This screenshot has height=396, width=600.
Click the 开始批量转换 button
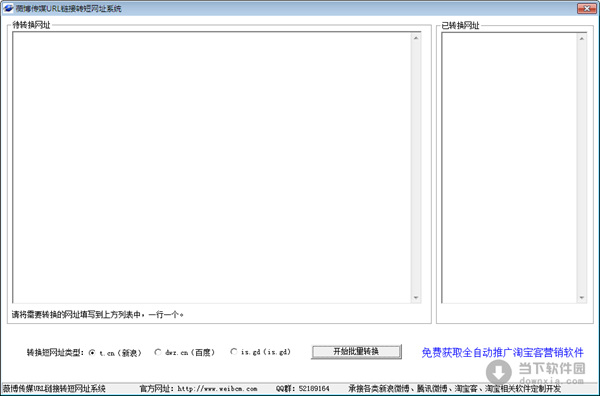(x=356, y=352)
